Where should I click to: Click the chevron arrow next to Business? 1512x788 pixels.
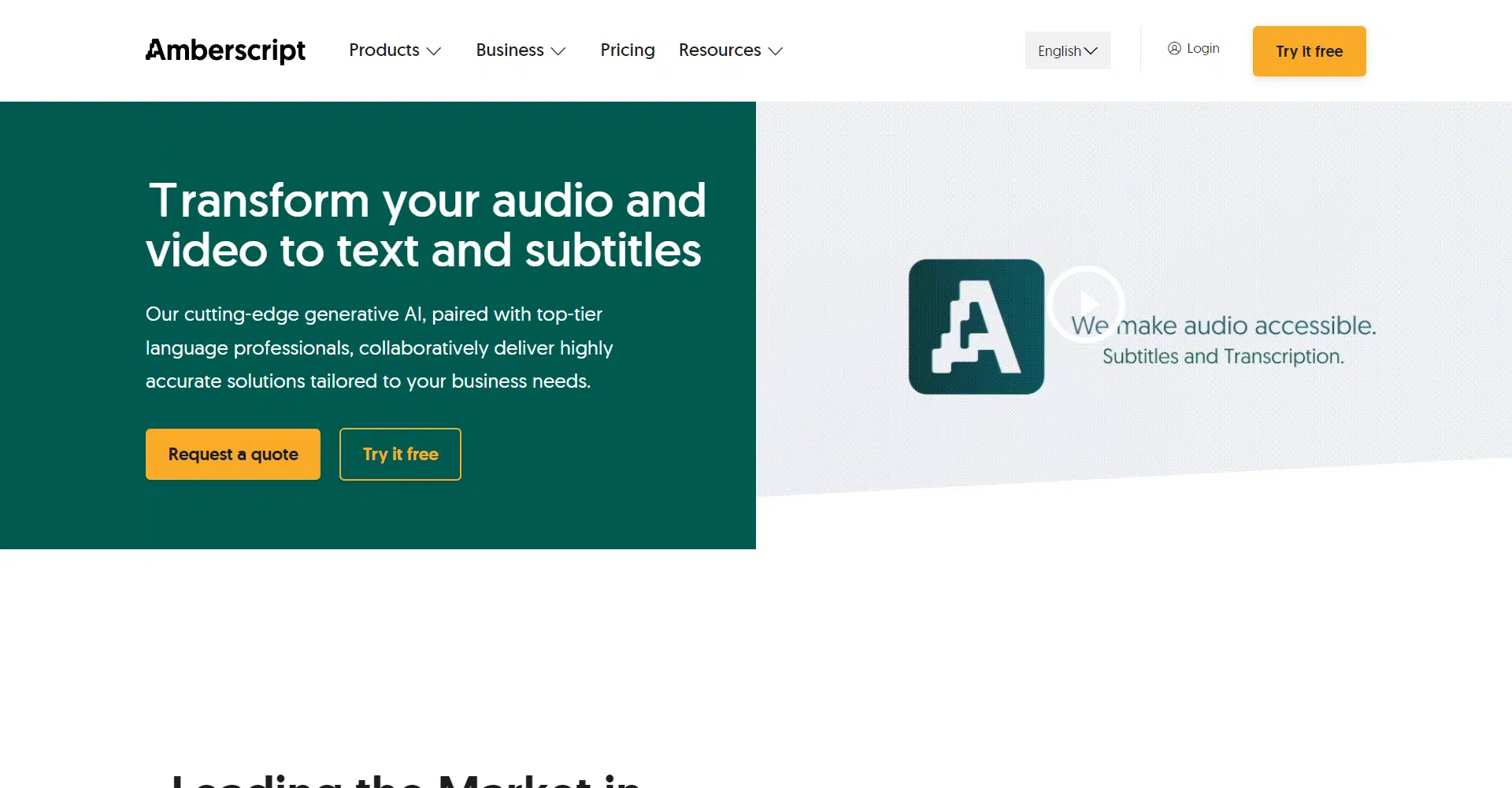pyautogui.click(x=558, y=51)
